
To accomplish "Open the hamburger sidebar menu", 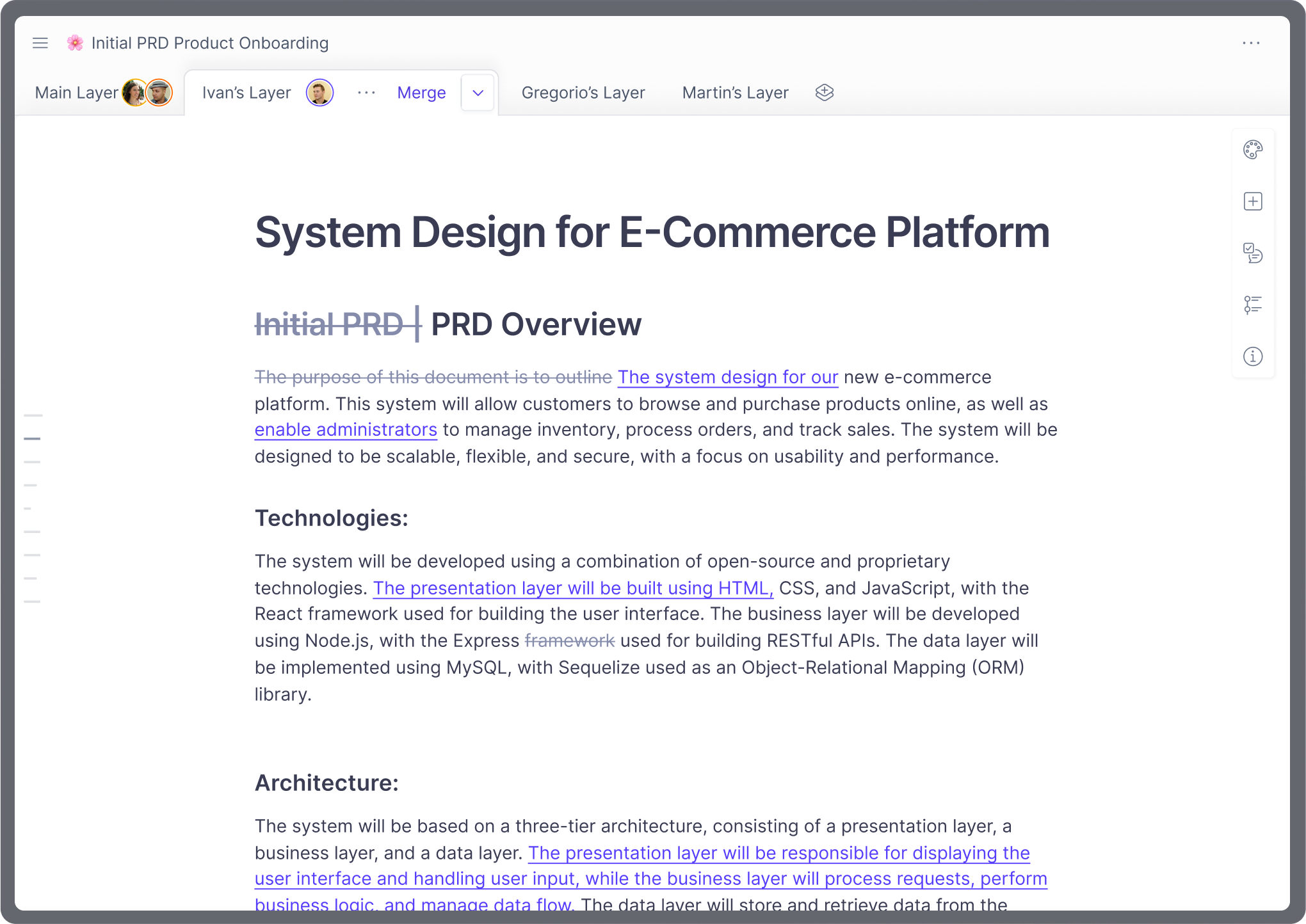I will pos(40,43).
